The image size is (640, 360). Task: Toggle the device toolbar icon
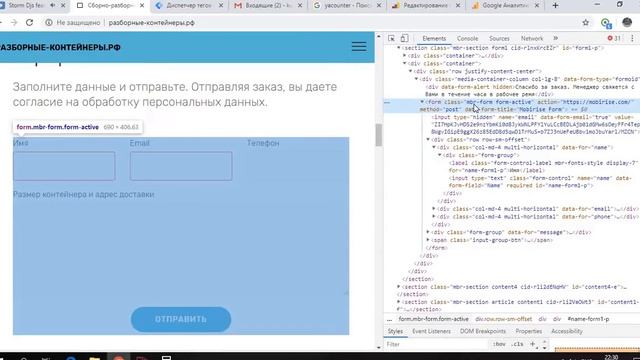(404, 38)
